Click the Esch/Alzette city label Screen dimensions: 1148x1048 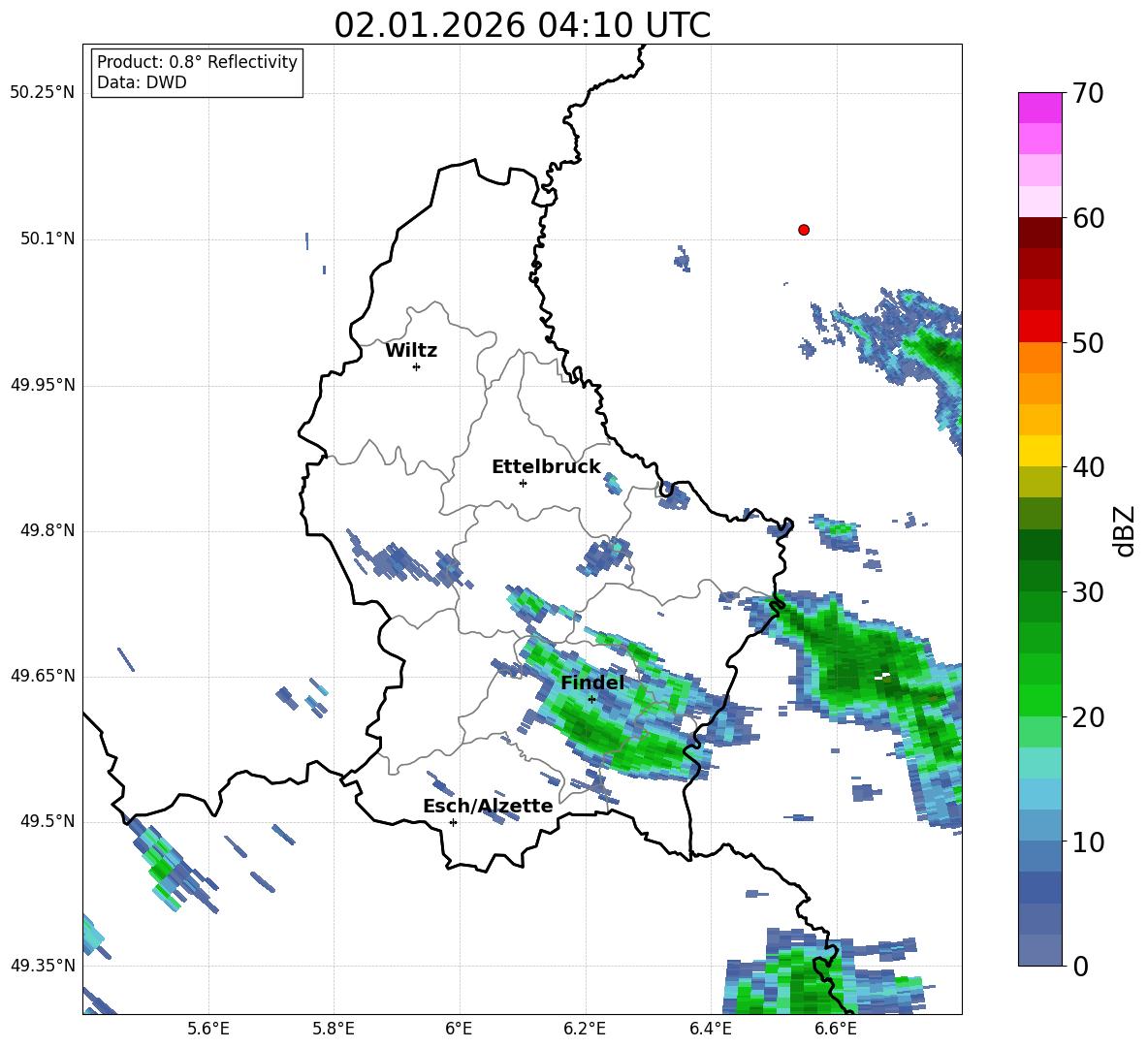[488, 806]
